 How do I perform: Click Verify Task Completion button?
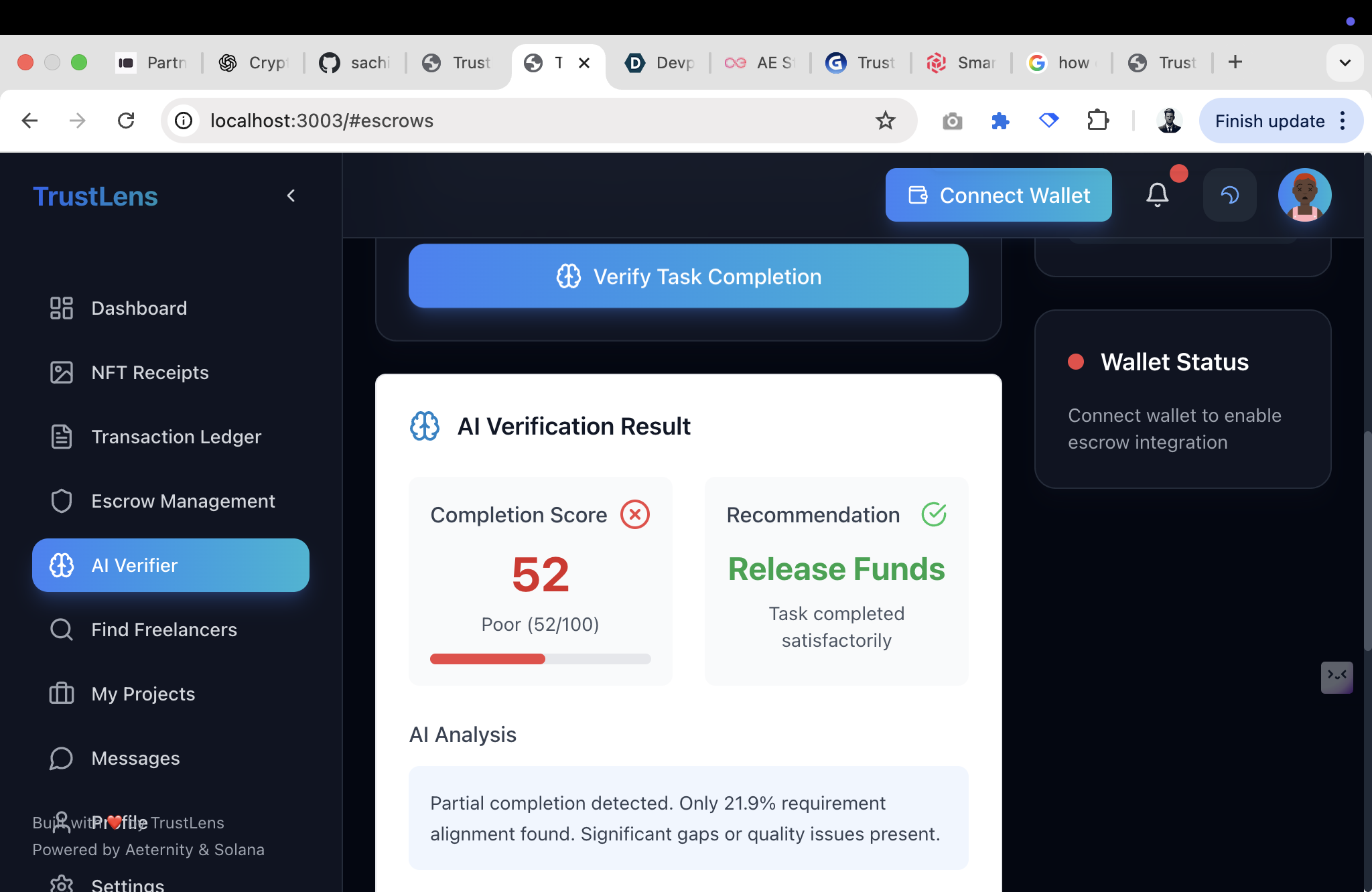pyautogui.click(x=688, y=276)
